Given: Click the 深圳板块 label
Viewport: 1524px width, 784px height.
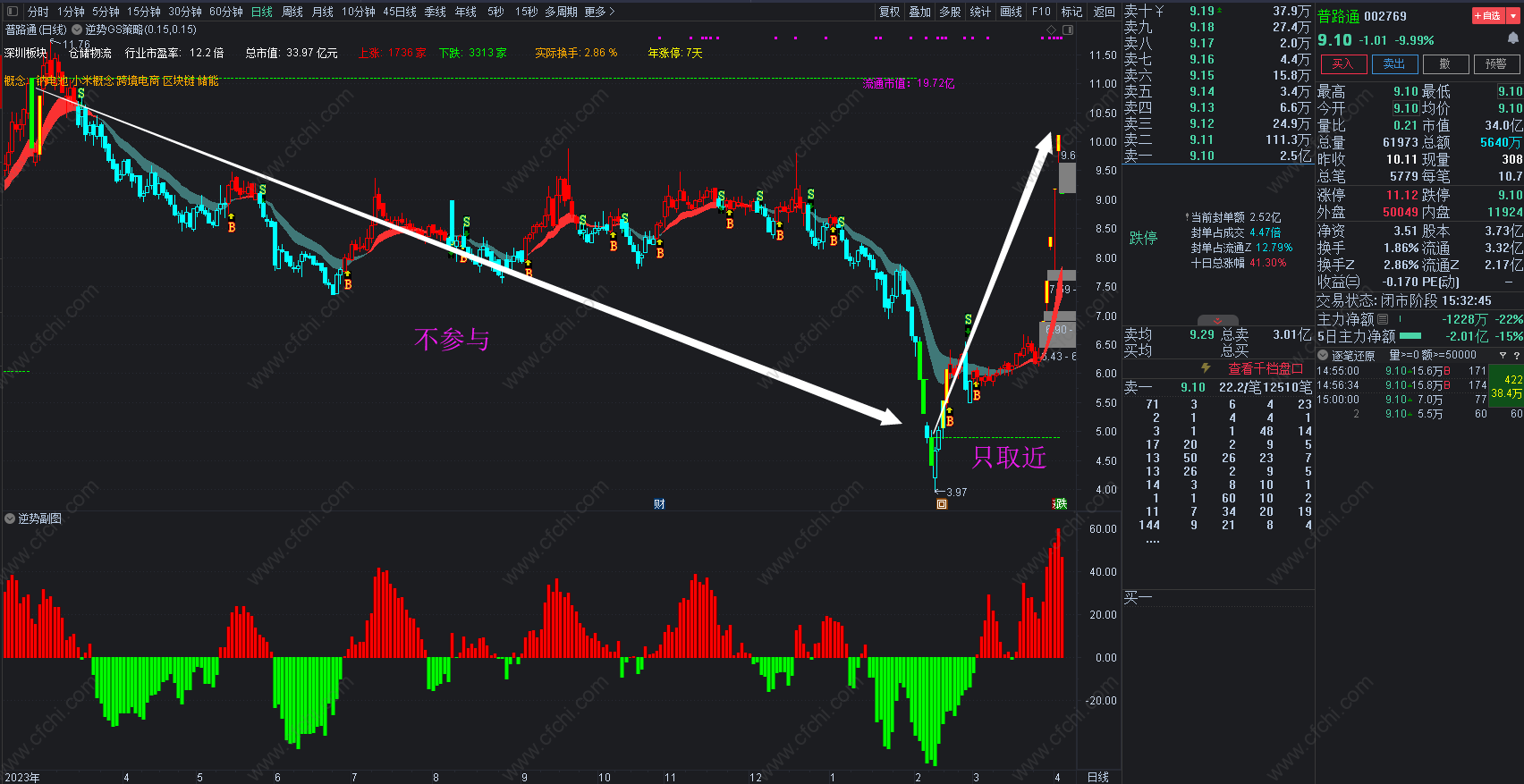Looking at the screenshot, I should point(25,54).
